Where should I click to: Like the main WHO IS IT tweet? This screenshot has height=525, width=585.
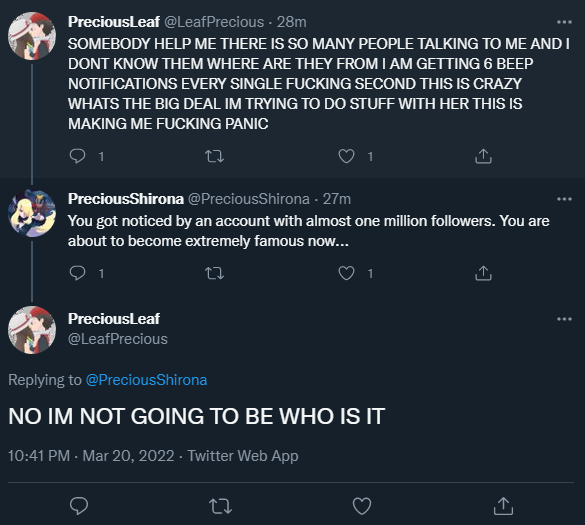coord(362,506)
